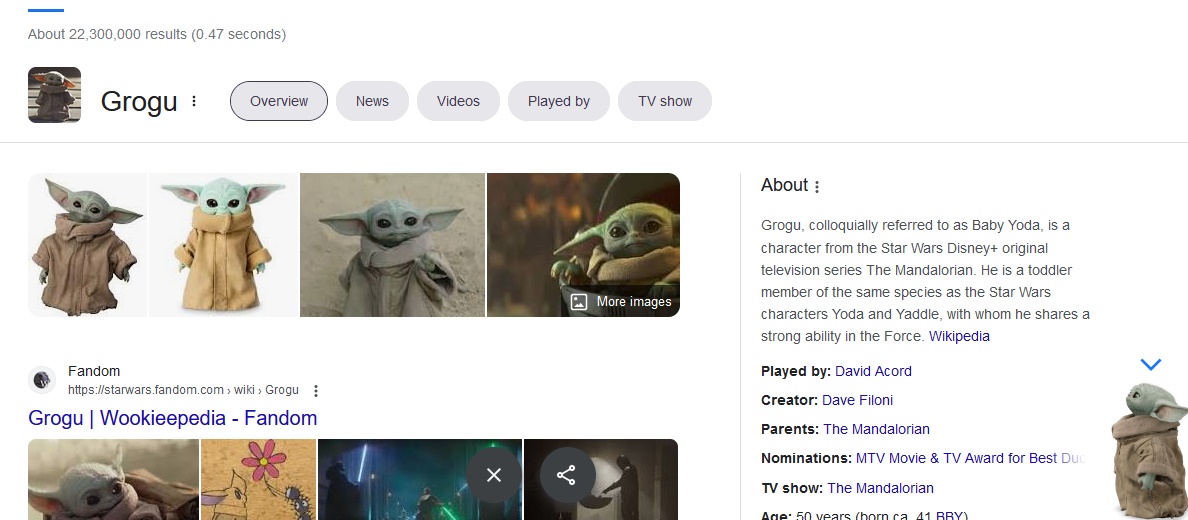This screenshot has width=1188, height=520.
Task: Open the Wikipedia link in About text
Action: [959, 336]
